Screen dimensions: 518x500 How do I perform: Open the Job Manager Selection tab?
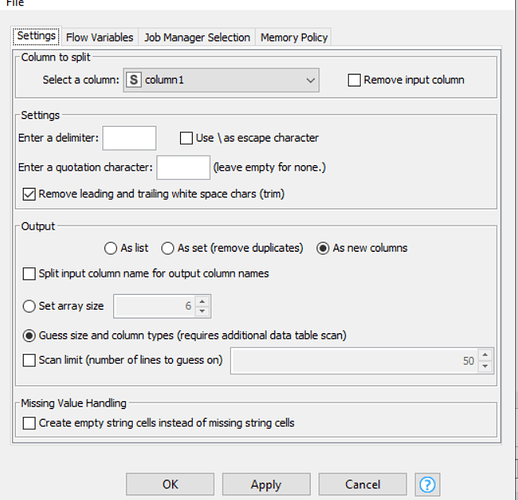tap(197, 37)
